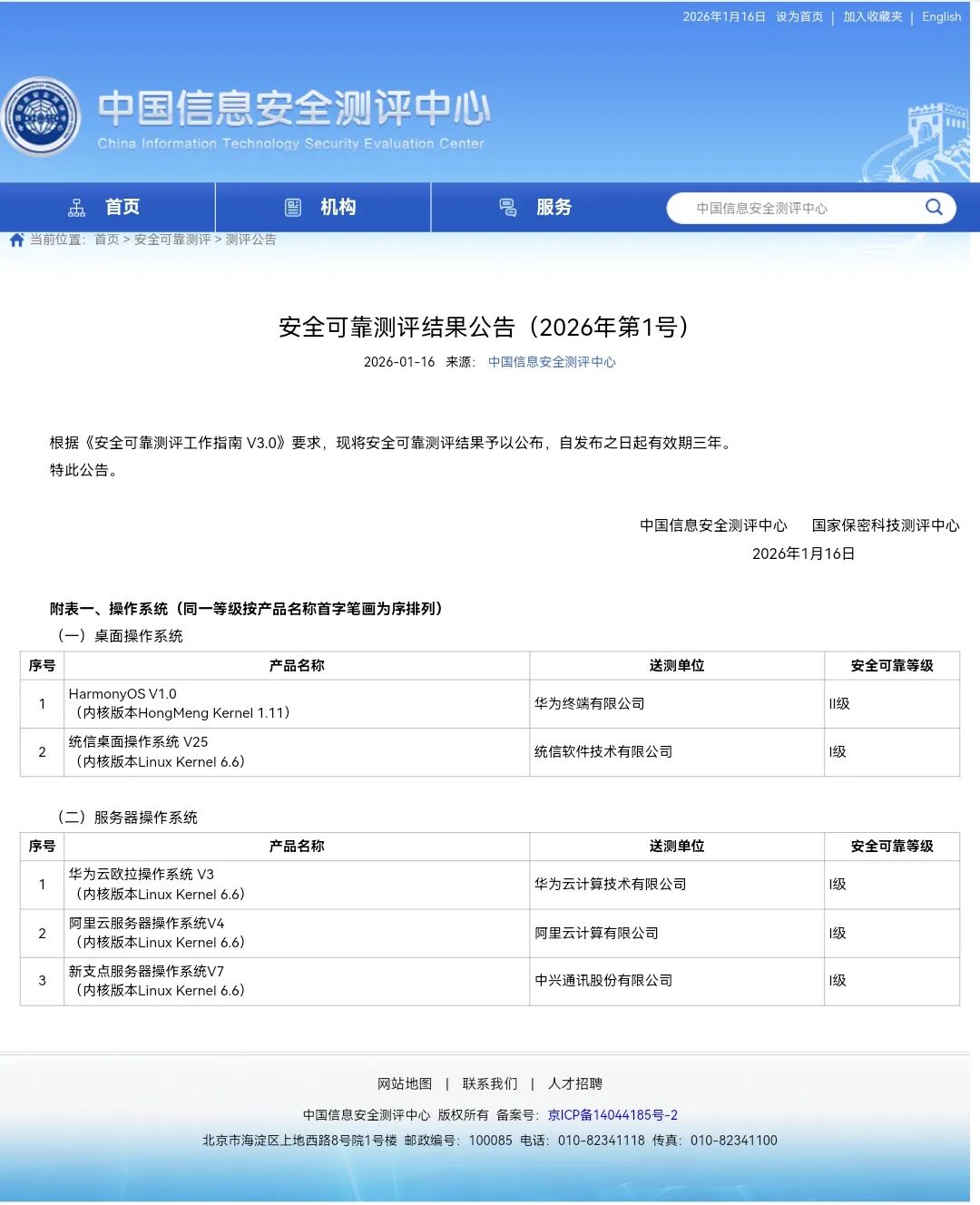Switch to the English site version
The width and height of the screenshot is (980, 1205).
(941, 16)
